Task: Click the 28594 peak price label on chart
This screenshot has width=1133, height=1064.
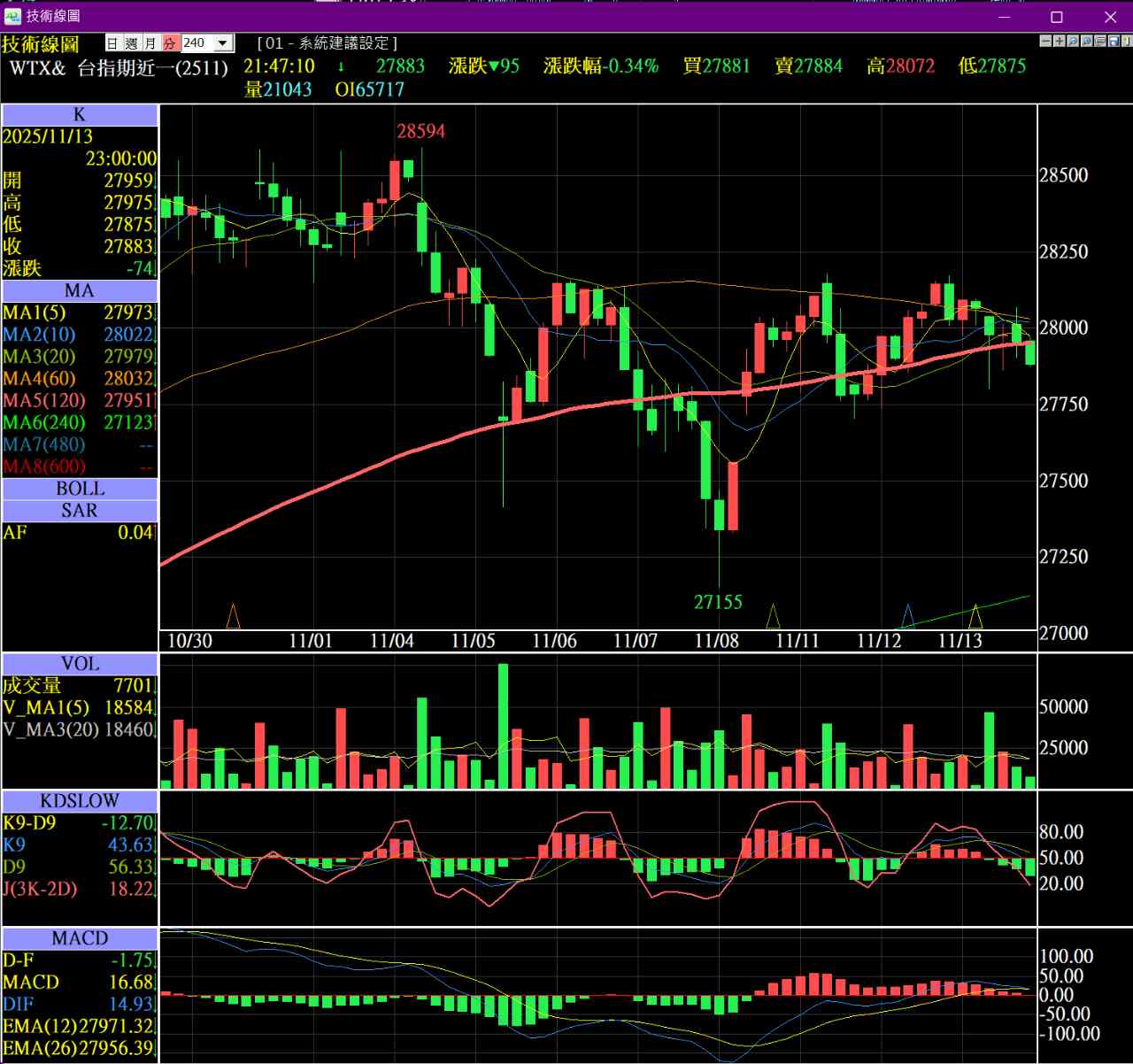Action: 421,132
